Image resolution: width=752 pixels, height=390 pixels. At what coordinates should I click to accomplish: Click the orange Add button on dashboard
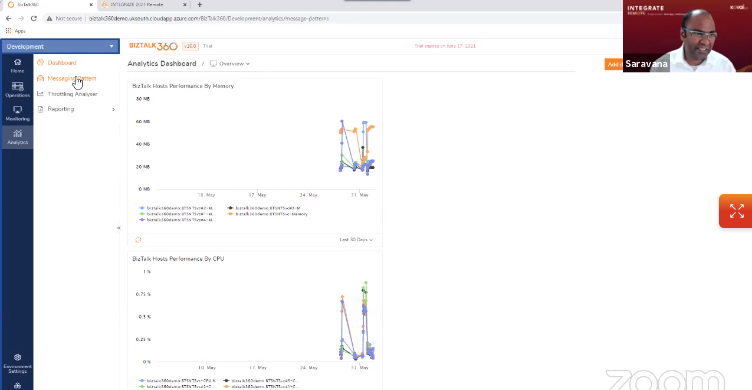[x=613, y=64]
